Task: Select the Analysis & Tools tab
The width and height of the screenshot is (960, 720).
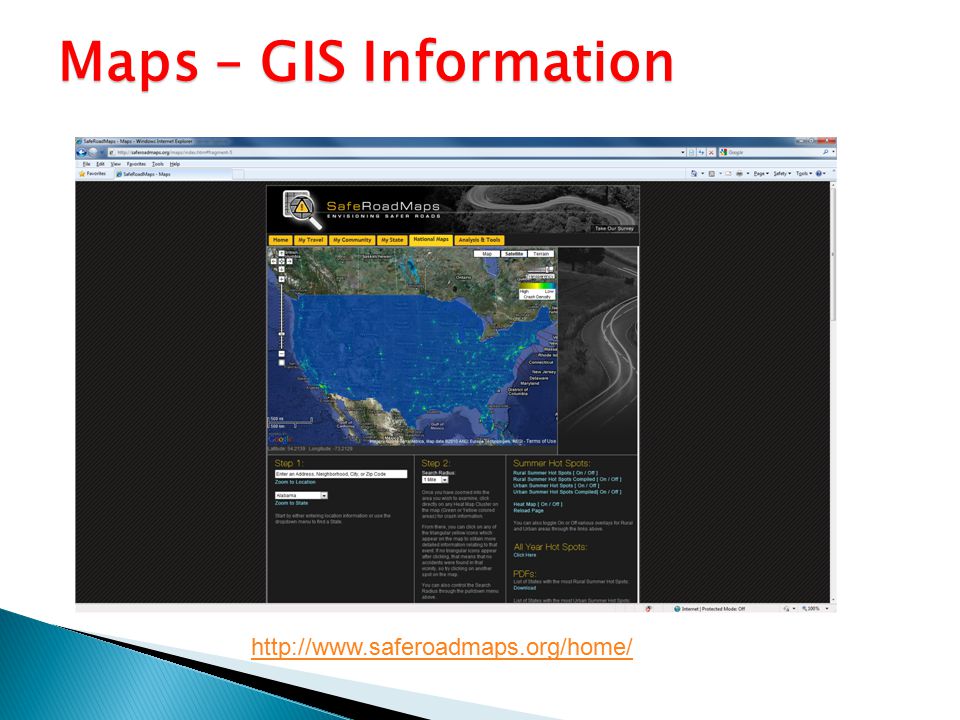Action: (x=479, y=240)
